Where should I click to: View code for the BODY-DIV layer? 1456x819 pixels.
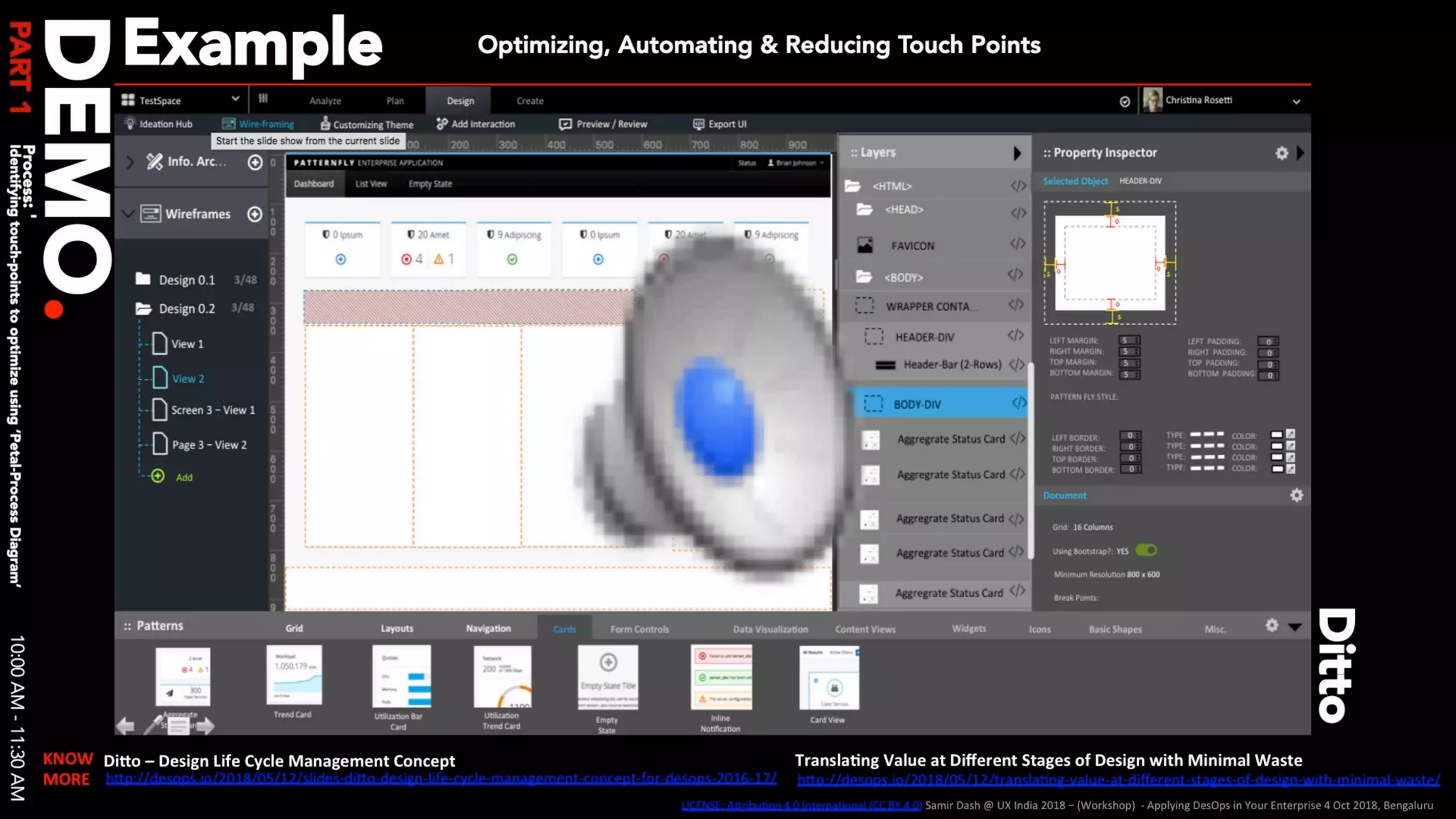1019,403
